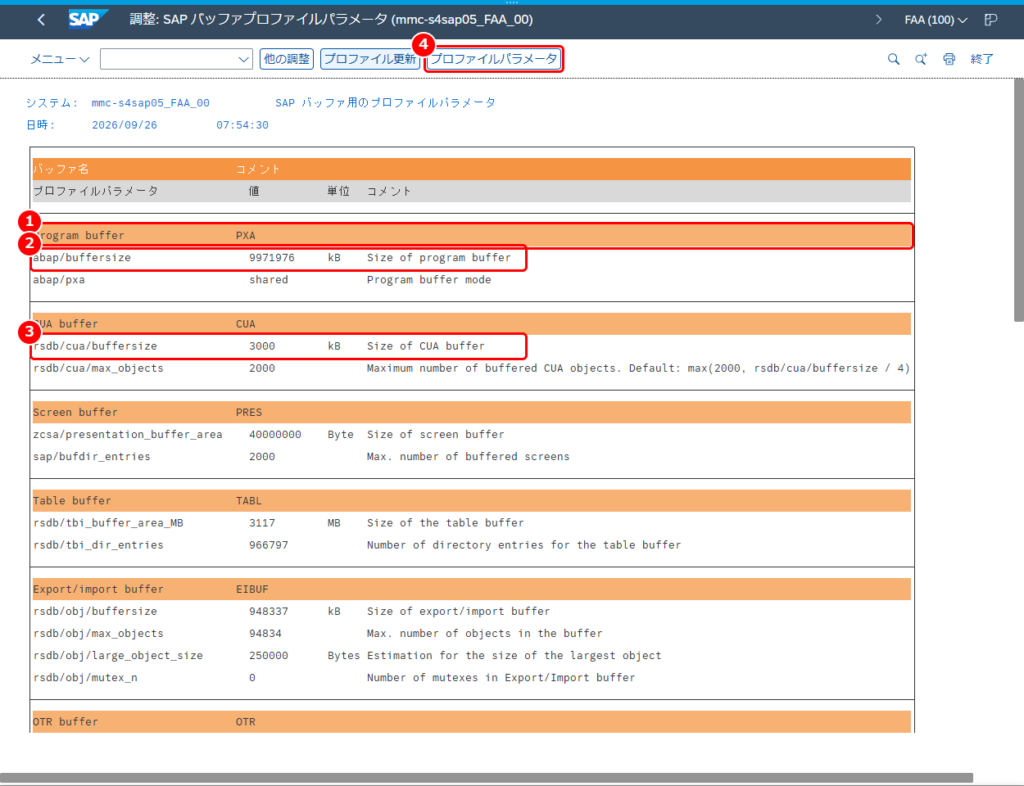Select abap/buffersize parameter
Viewport: 1024px width, 786px height.
pyautogui.click(x=82, y=257)
